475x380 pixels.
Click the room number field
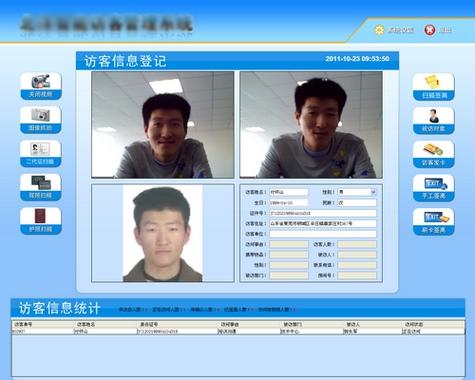(357, 276)
